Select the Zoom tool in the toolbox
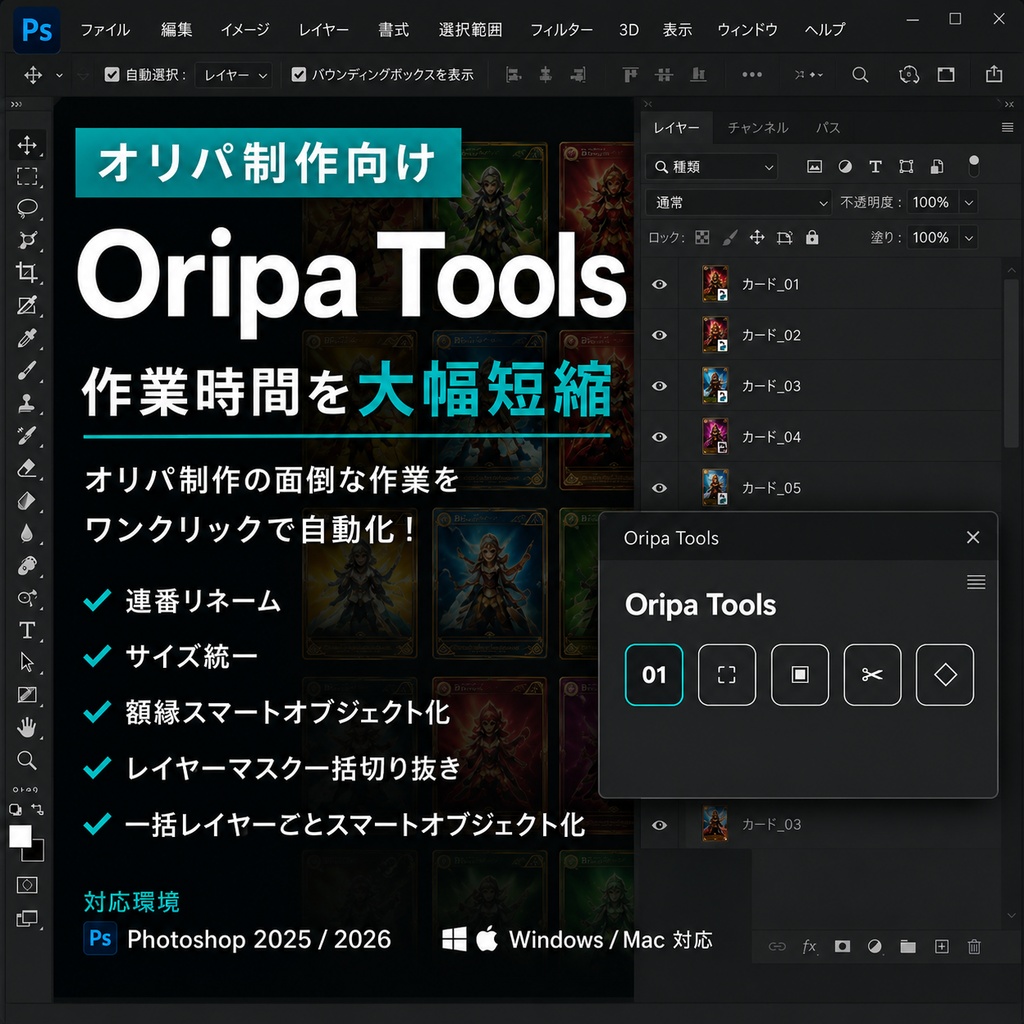Screen dimensions: 1024x1024 pyautogui.click(x=27, y=760)
